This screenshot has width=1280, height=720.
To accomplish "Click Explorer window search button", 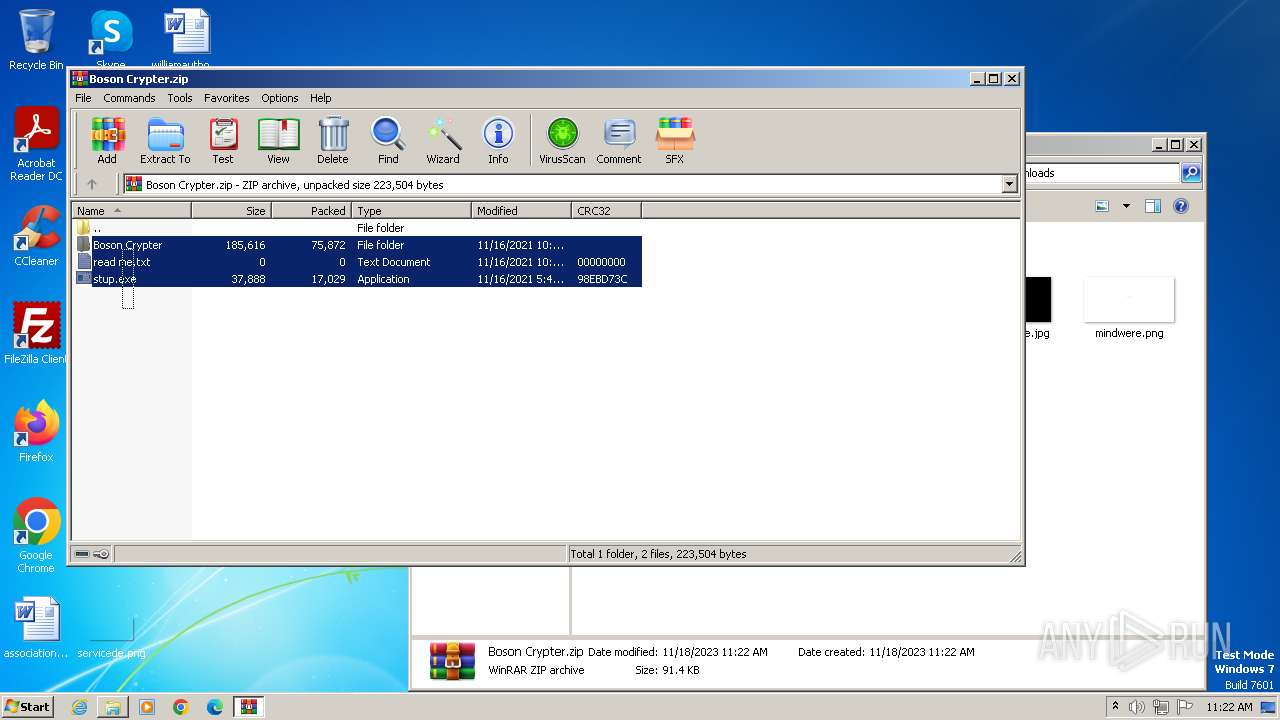I will pos(1191,173).
